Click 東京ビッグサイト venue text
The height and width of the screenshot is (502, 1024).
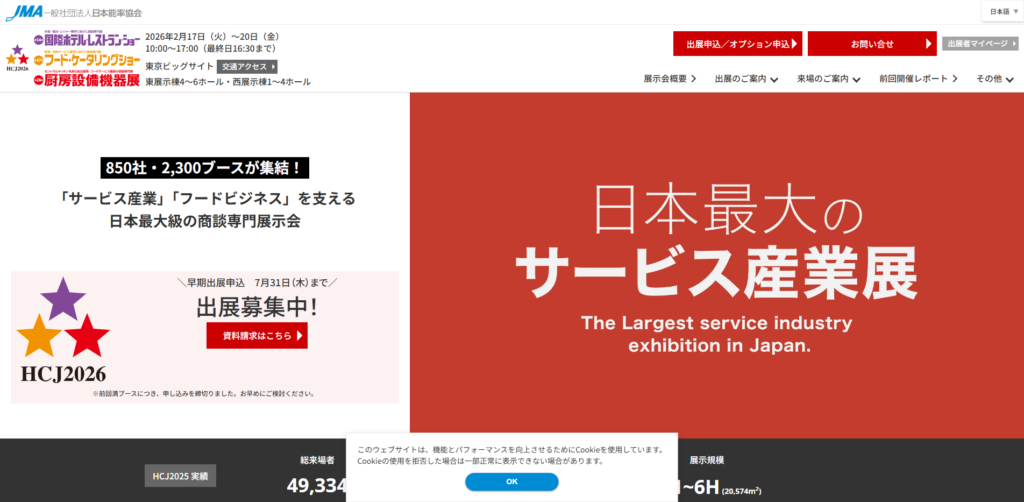coord(179,66)
